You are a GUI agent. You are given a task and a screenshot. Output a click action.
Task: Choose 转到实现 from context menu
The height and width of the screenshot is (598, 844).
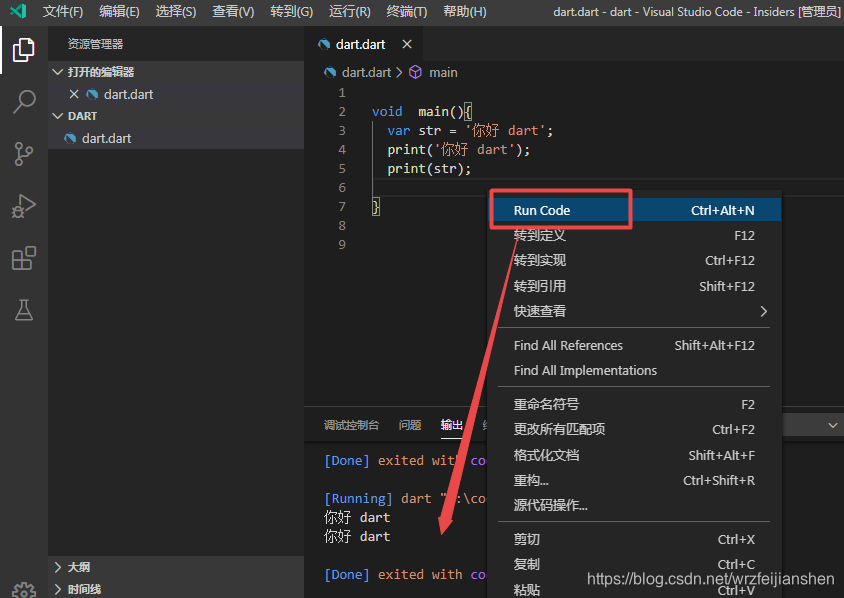point(634,261)
